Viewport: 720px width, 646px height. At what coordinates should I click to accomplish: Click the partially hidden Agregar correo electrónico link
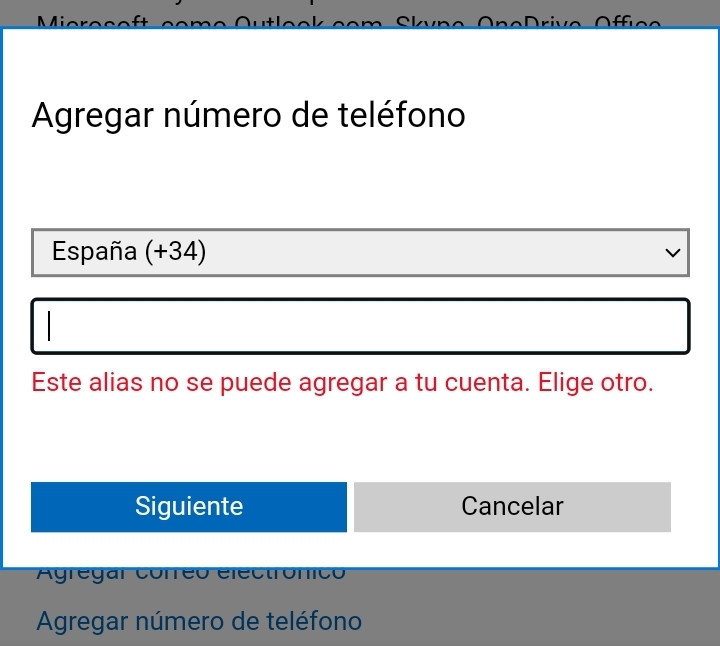tap(191, 574)
